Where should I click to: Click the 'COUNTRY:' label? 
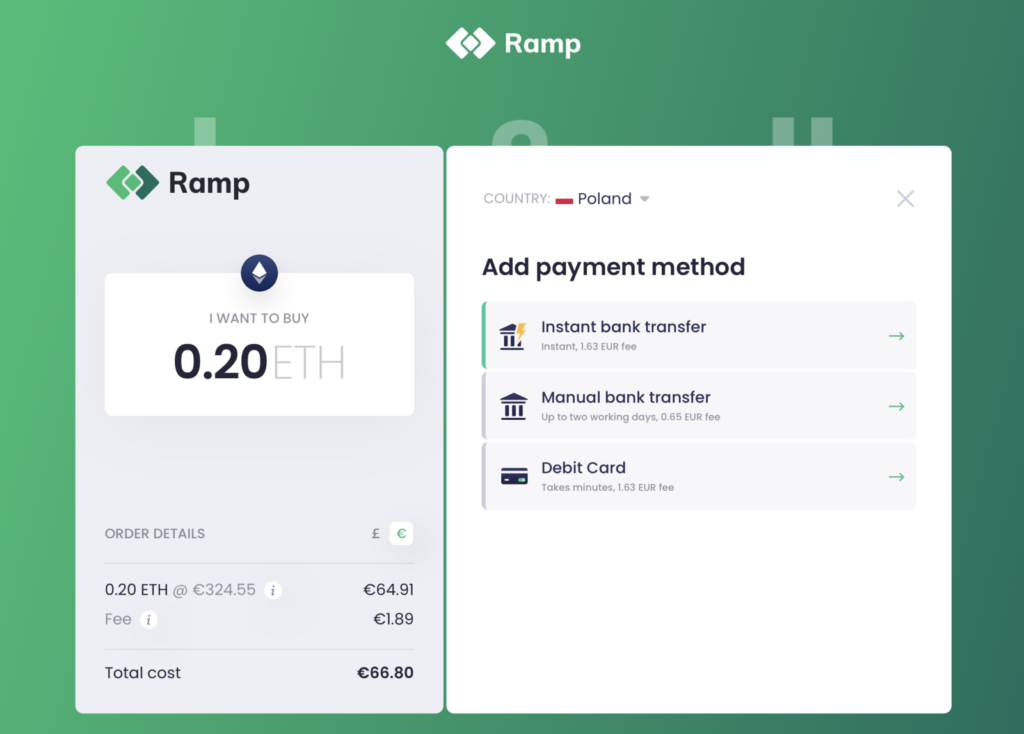tap(517, 199)
